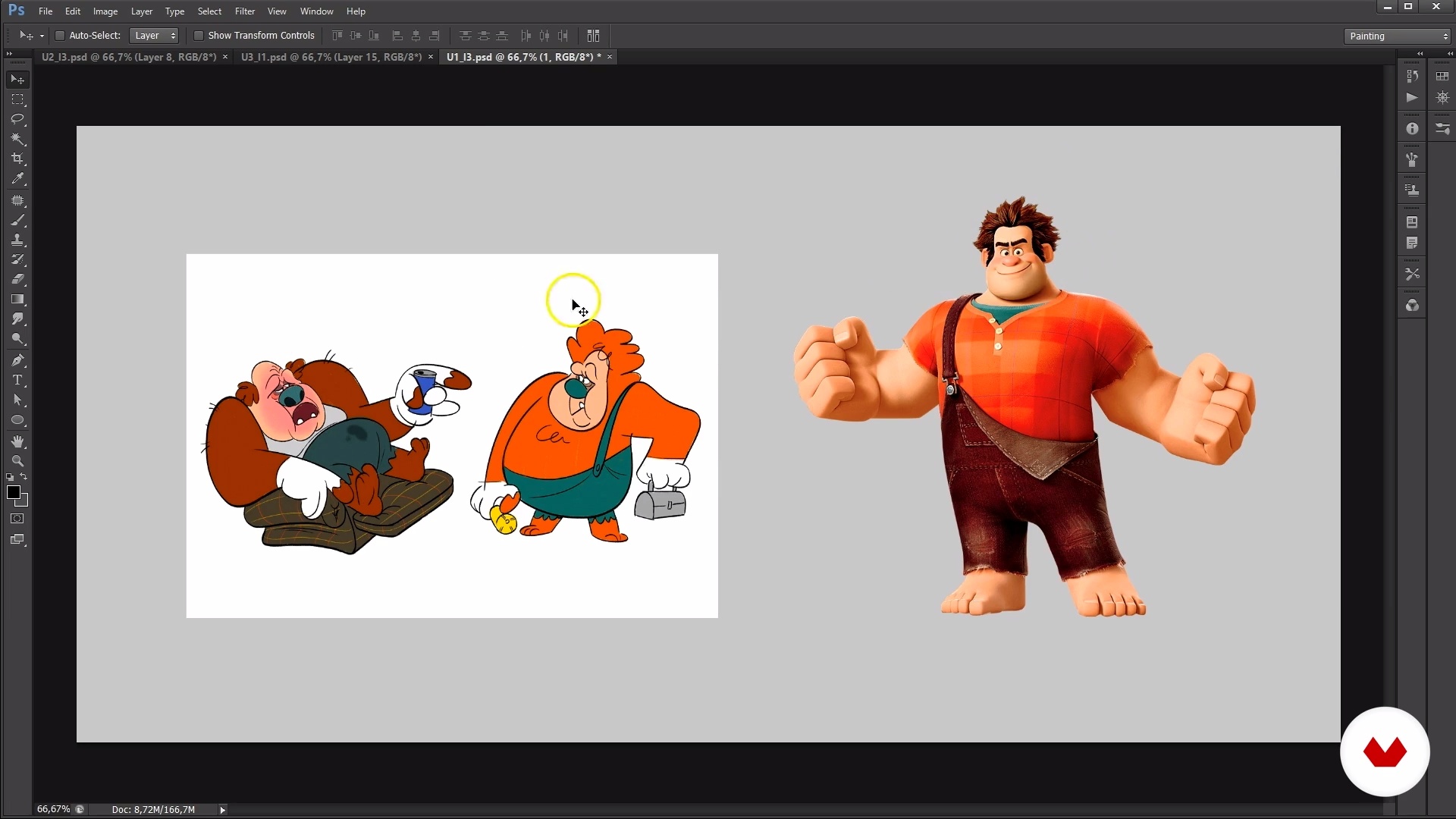This screenshot has height=819, width=1456.
Task: Change the screen mode button
Action: pyautogui.click(x=17, y=540)
